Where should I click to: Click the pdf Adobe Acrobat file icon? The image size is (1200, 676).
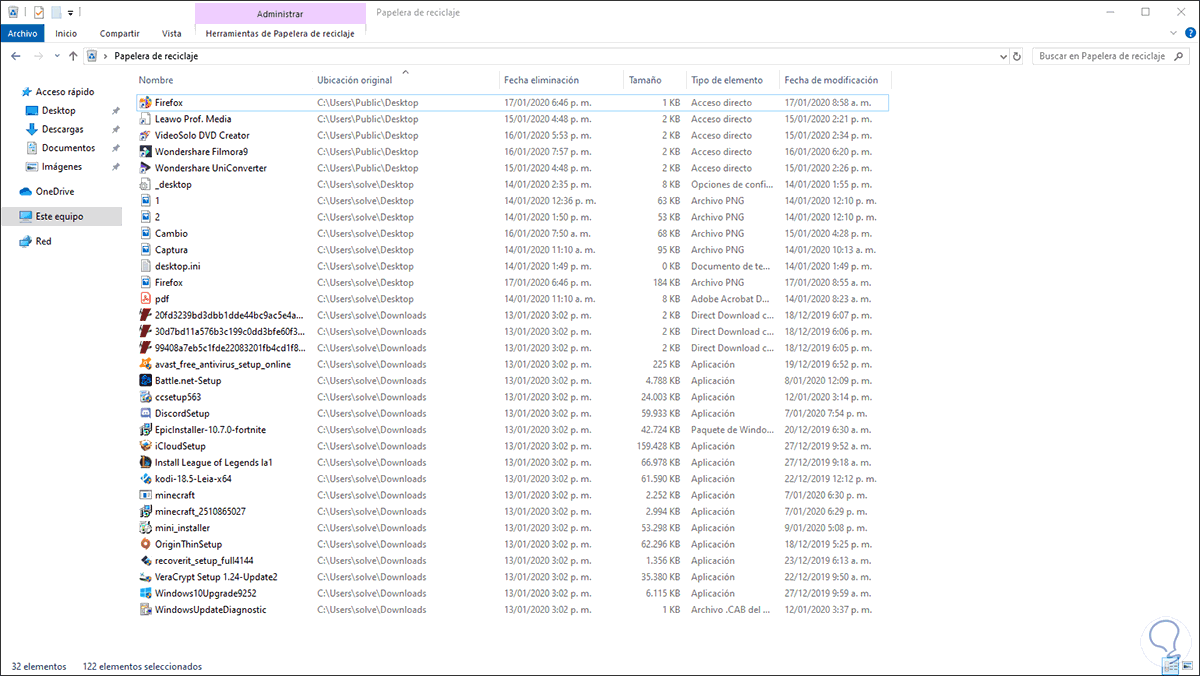pos(145,299)
